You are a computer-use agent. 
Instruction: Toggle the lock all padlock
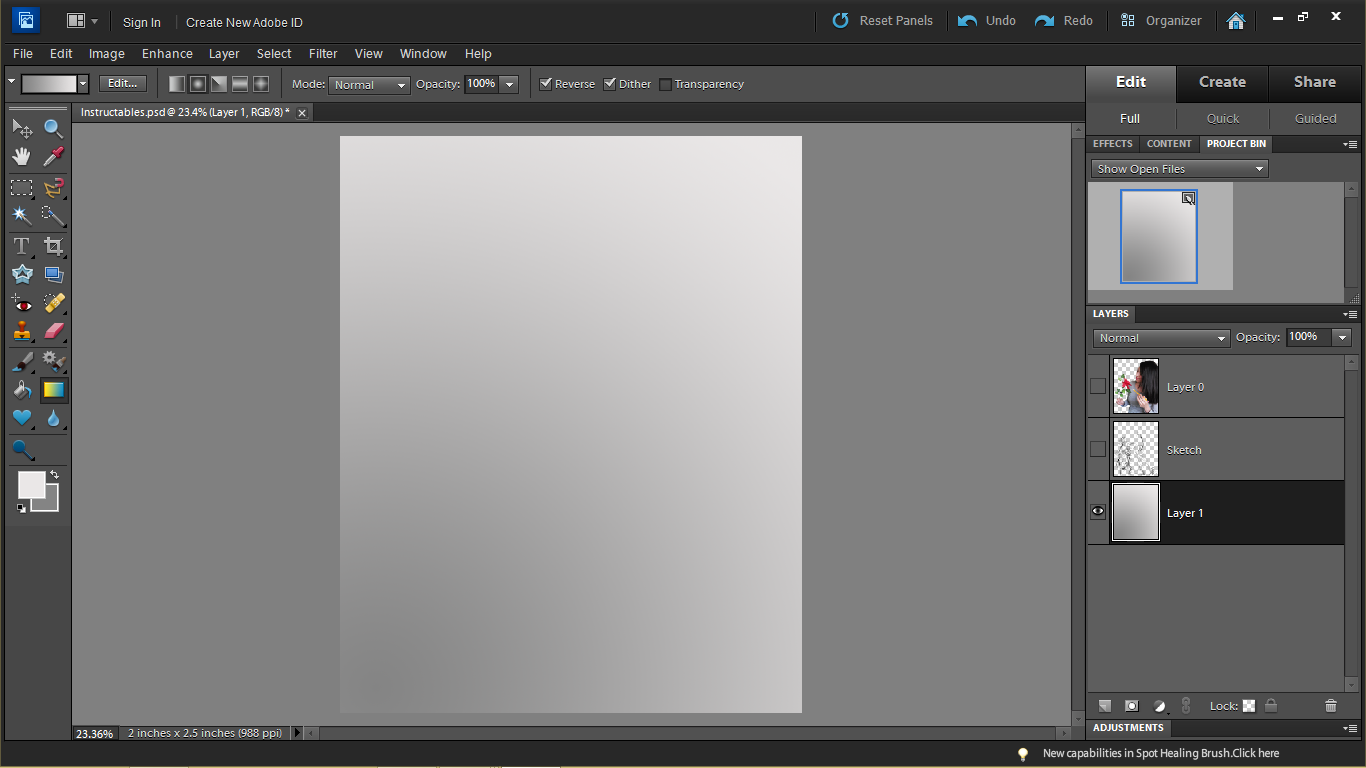[x=1270, y=706]
